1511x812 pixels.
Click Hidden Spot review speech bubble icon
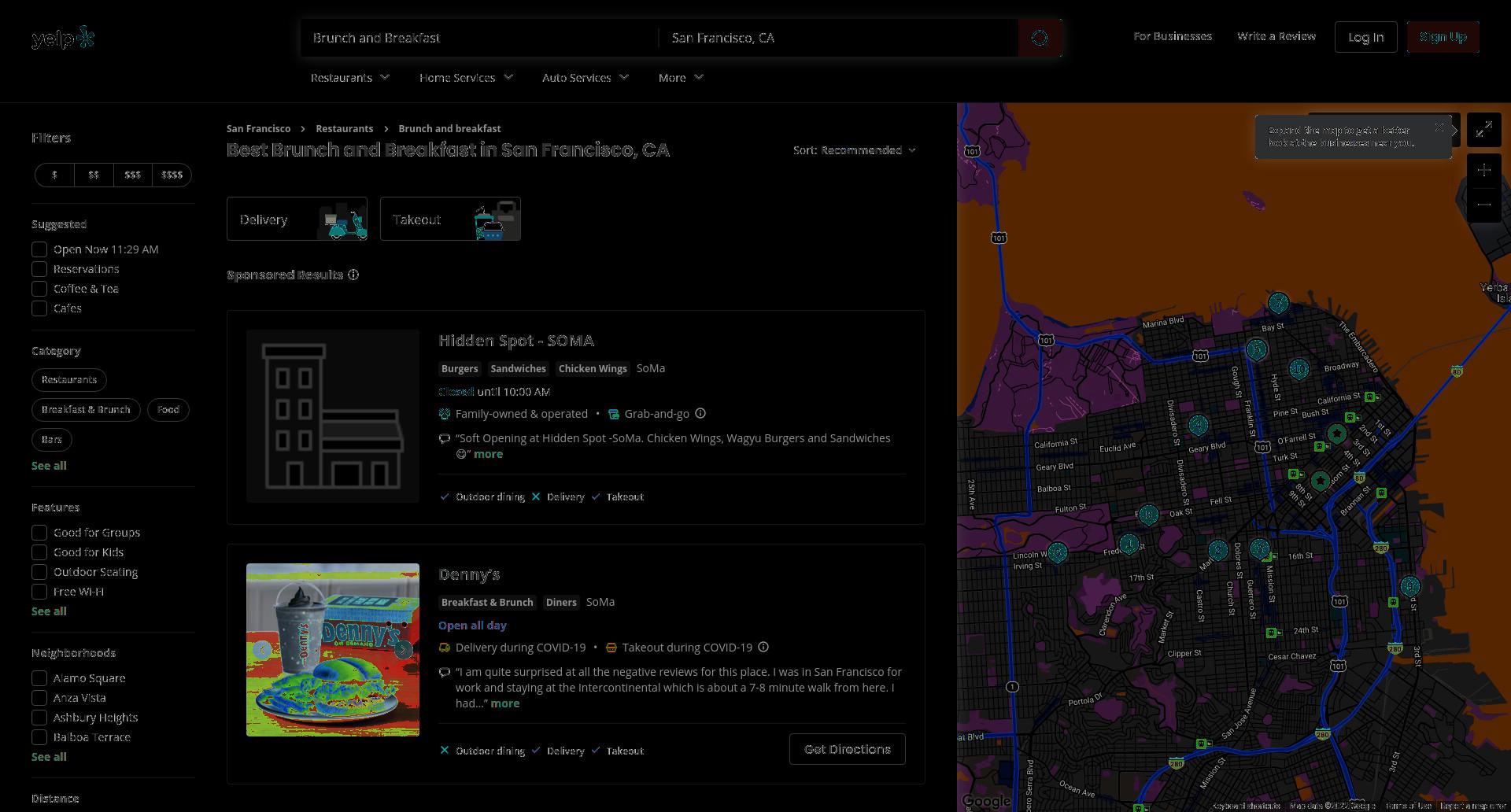coord(445,438)
